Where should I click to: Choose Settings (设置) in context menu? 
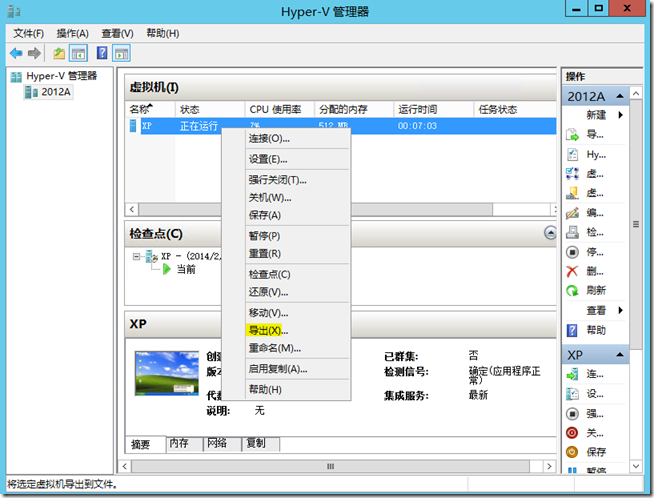(x=286, y=159)
